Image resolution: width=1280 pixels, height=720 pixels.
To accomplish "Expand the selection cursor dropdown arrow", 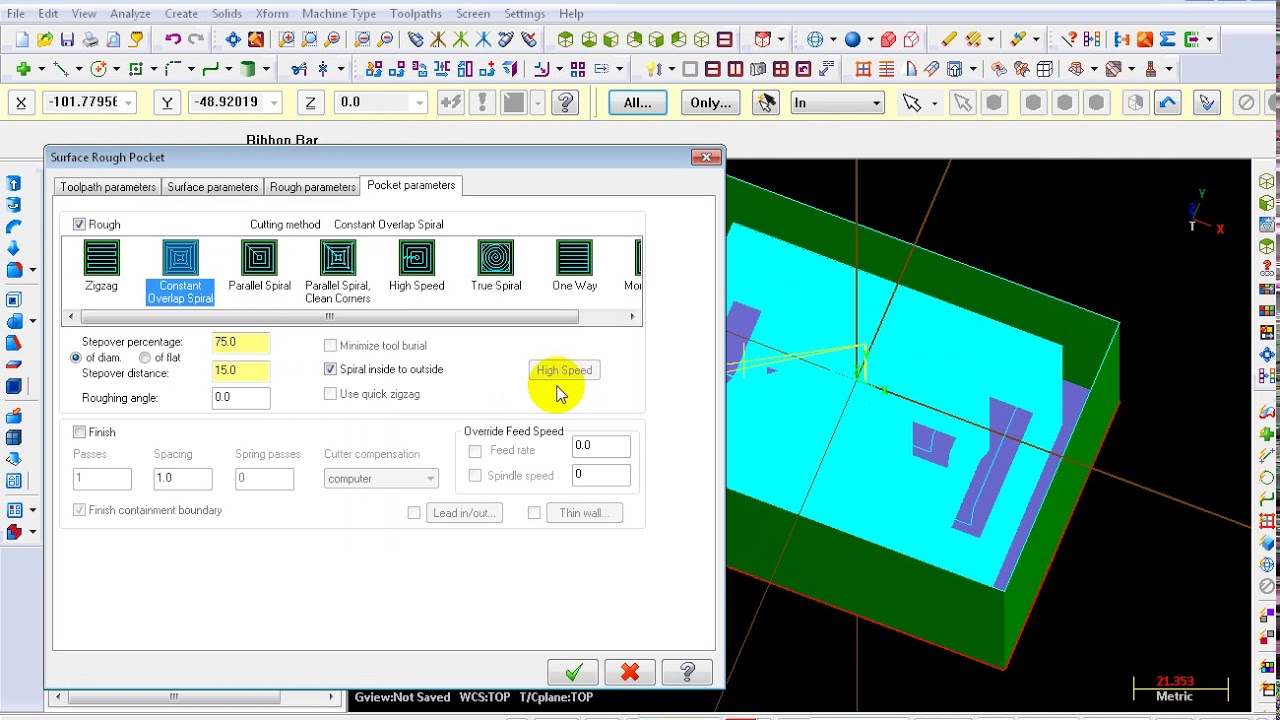I will [x=934, y=102].
